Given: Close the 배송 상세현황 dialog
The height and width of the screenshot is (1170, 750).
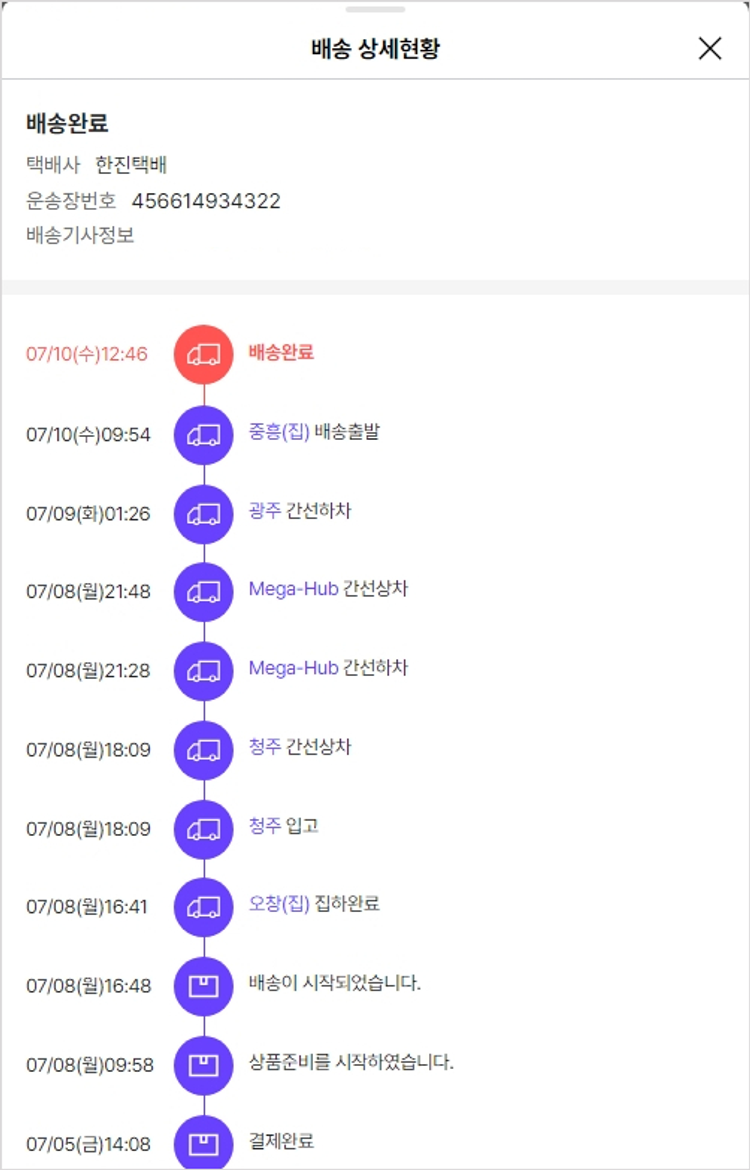Looking at the screenshot, I should pos(710,48).
